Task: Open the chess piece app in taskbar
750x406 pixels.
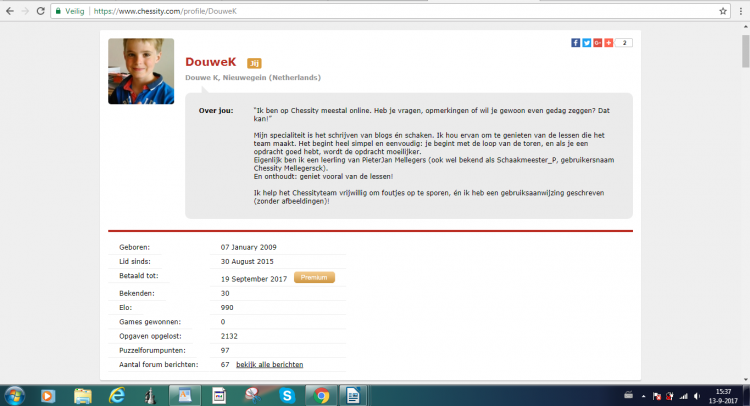Action: 151,396
